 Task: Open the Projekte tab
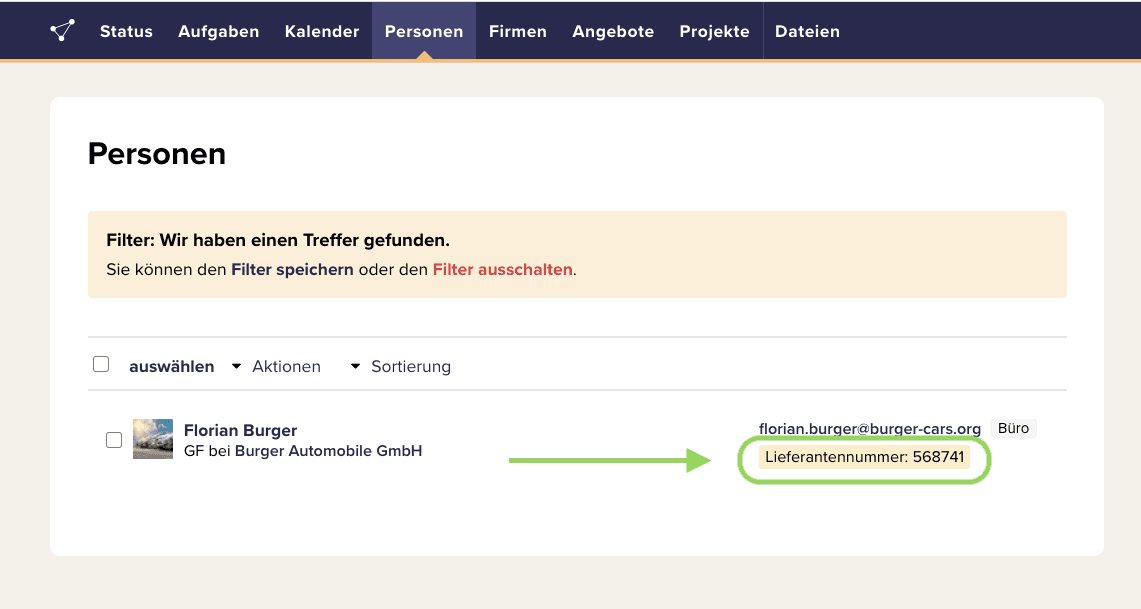tap(714, 31)
